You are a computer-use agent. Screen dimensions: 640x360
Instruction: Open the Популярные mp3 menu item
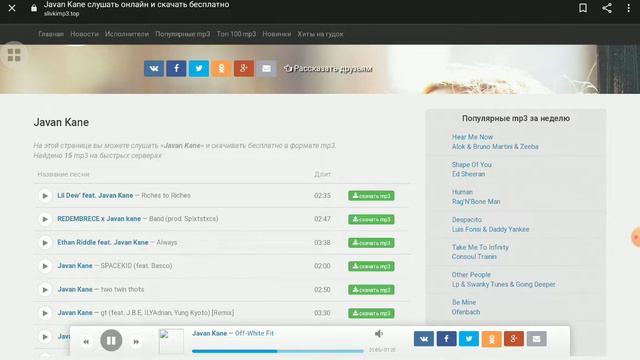182,34
